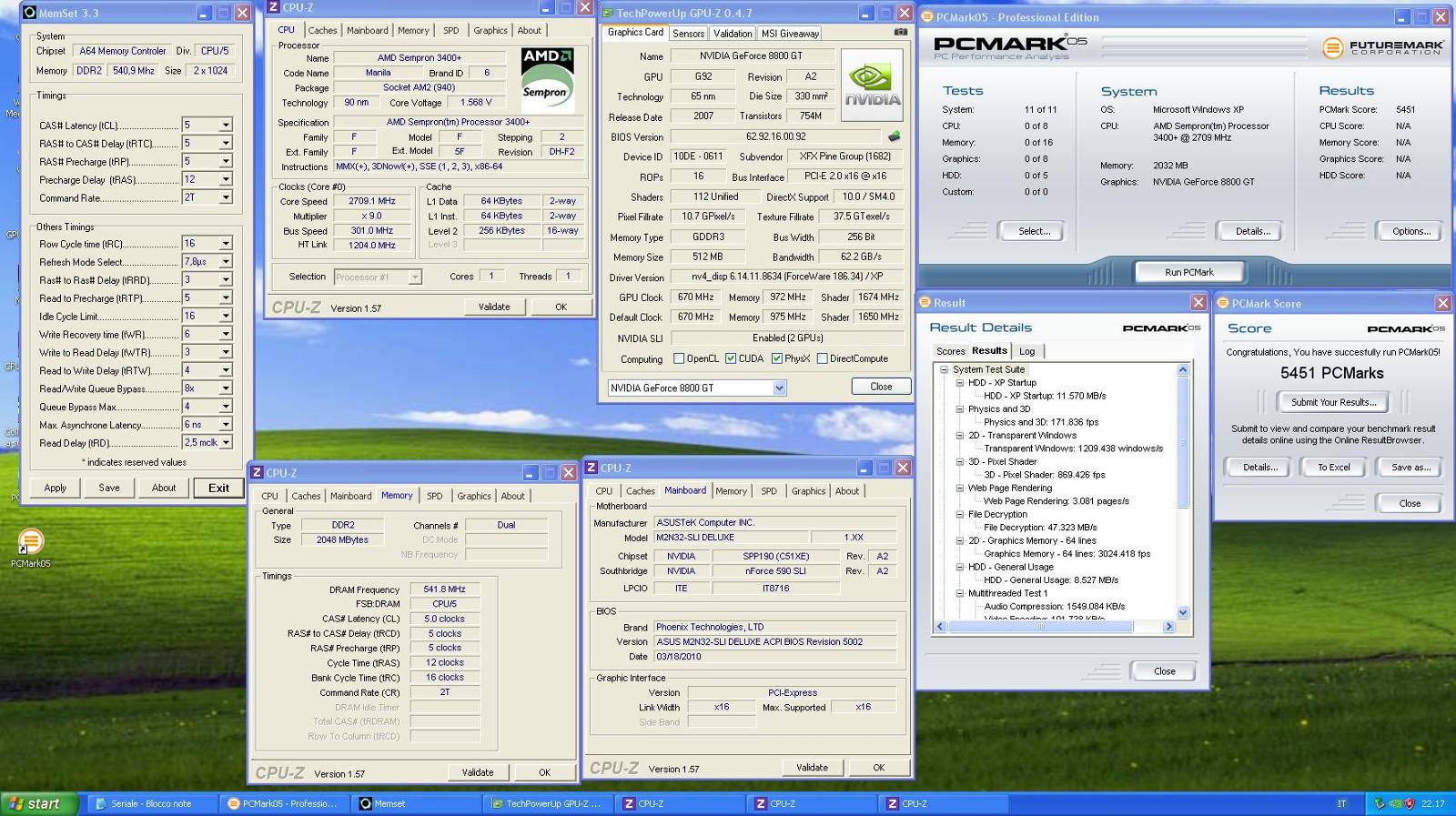This screenshot has width=1456, height=816.
Task: Click the To Excel button
Action: [x=1334, y=468]
